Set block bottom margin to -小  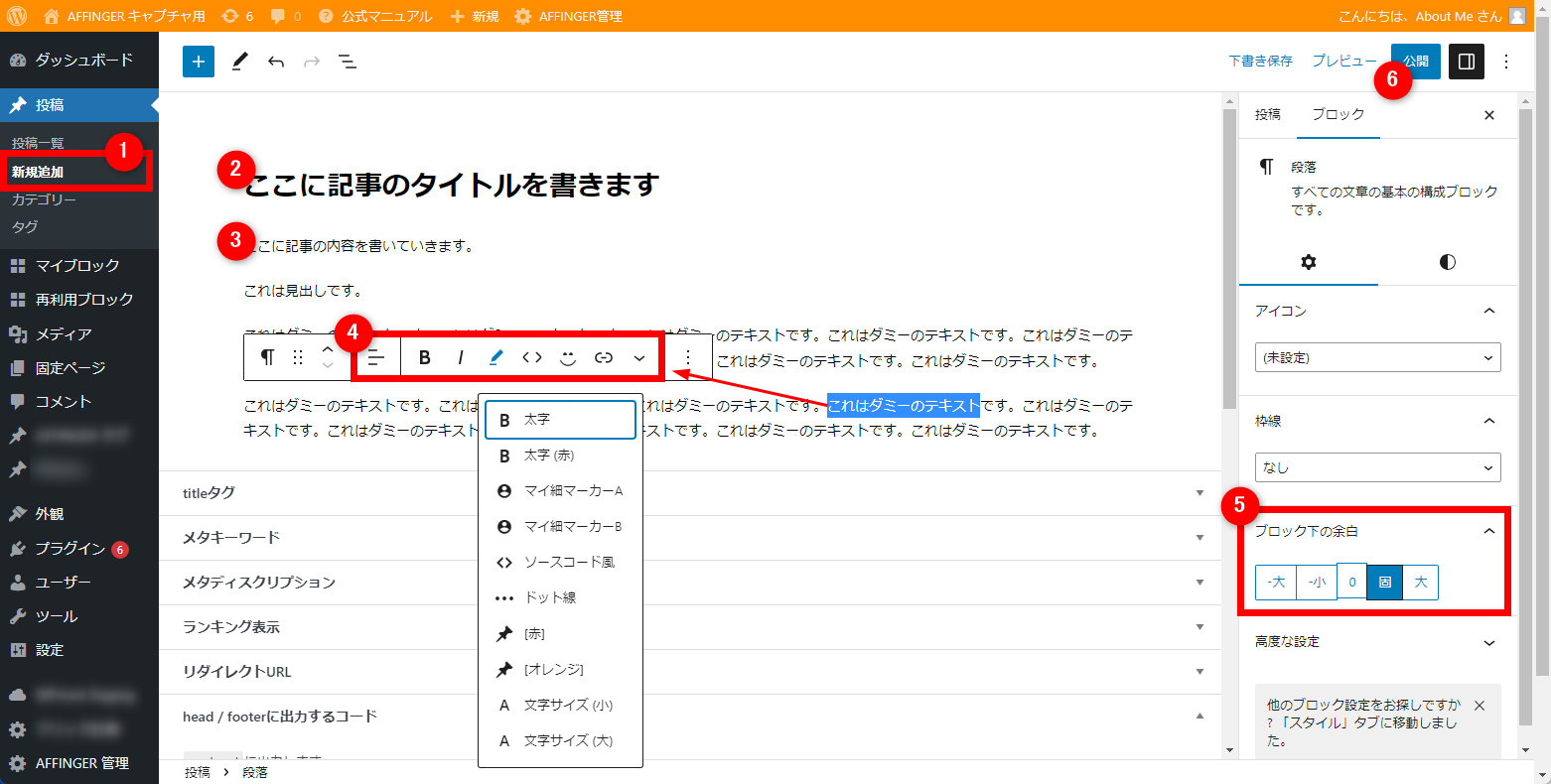pyautogui.click(x=1317, y=583)
